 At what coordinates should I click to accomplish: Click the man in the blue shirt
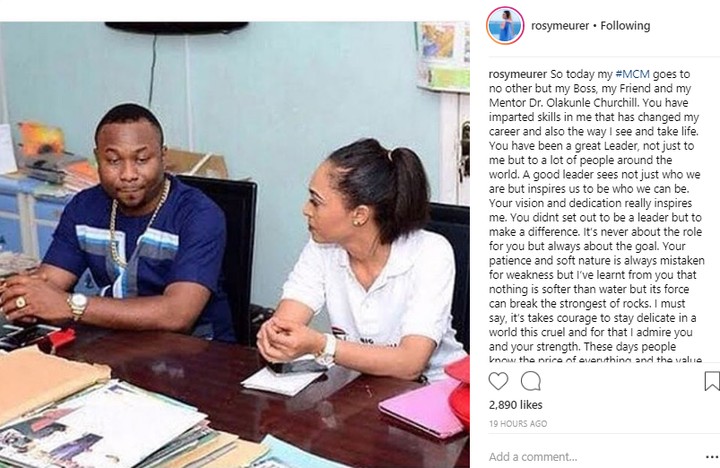click(124, 225)
